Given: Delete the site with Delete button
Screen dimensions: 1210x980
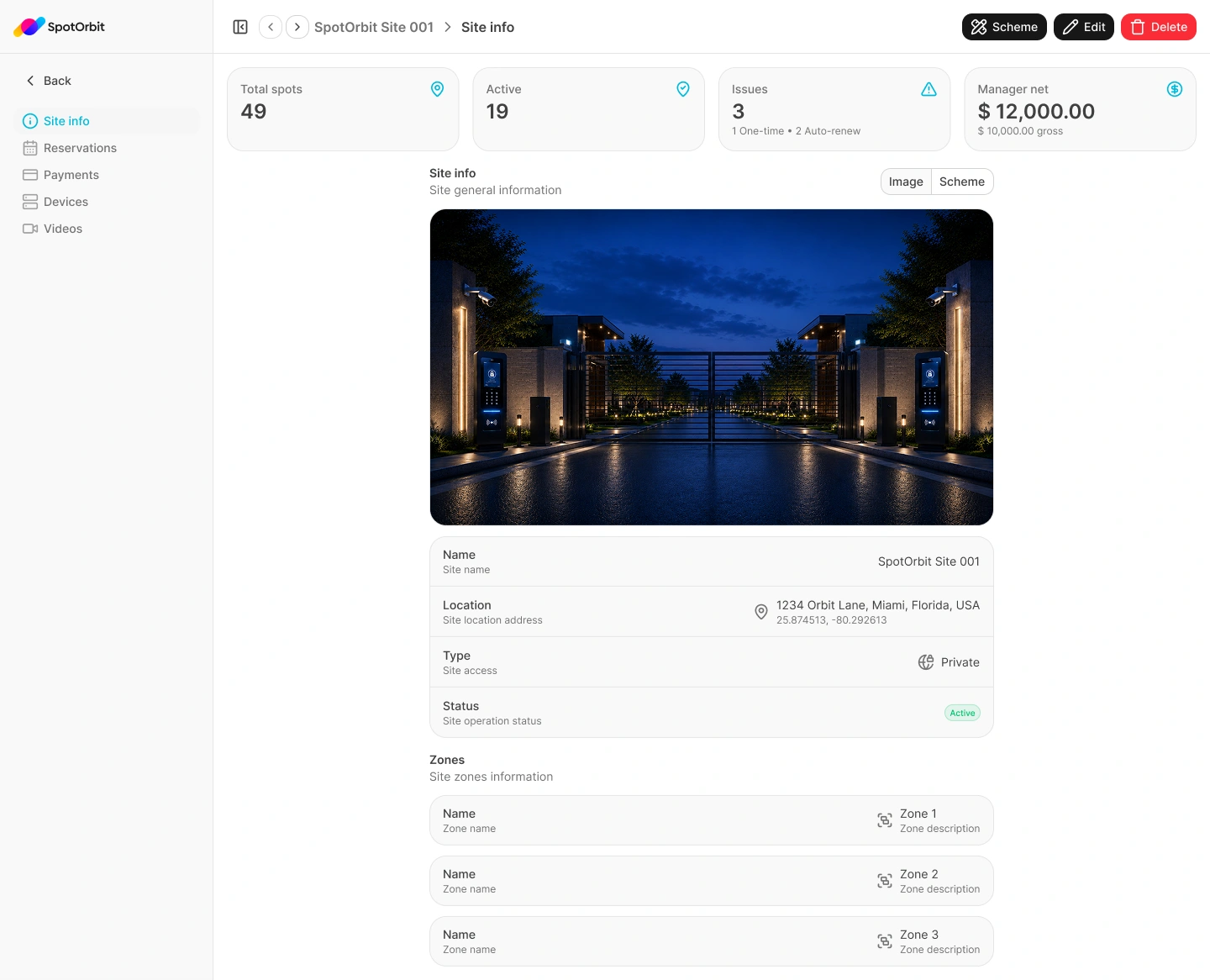Looking at the screenshot, I should coord(1159,27).
